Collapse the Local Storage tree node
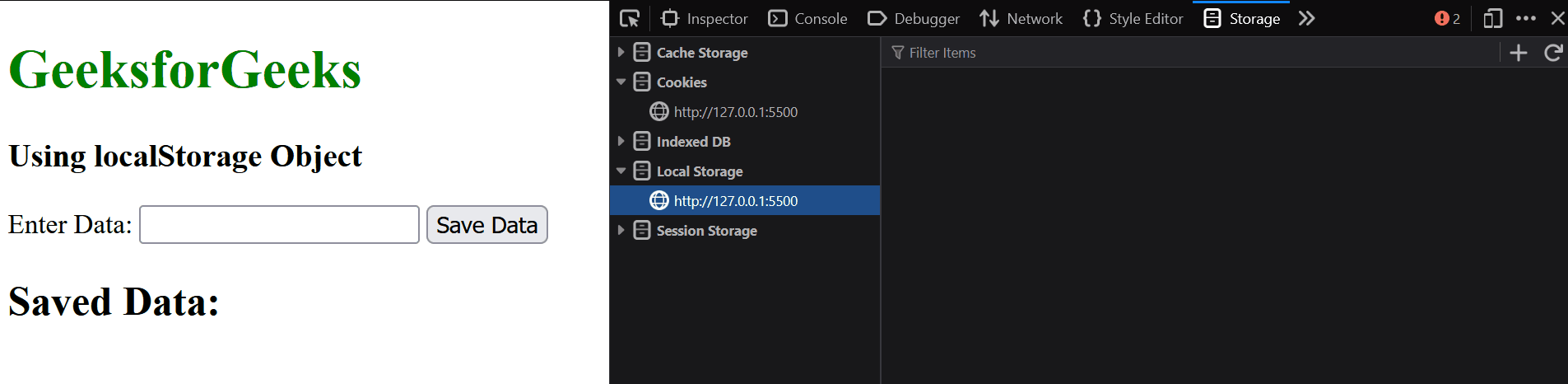 click(621, 171)
